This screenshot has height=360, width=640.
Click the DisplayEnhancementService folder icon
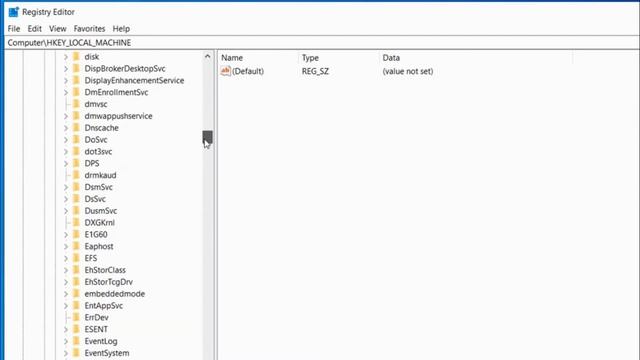pos(76,80)
